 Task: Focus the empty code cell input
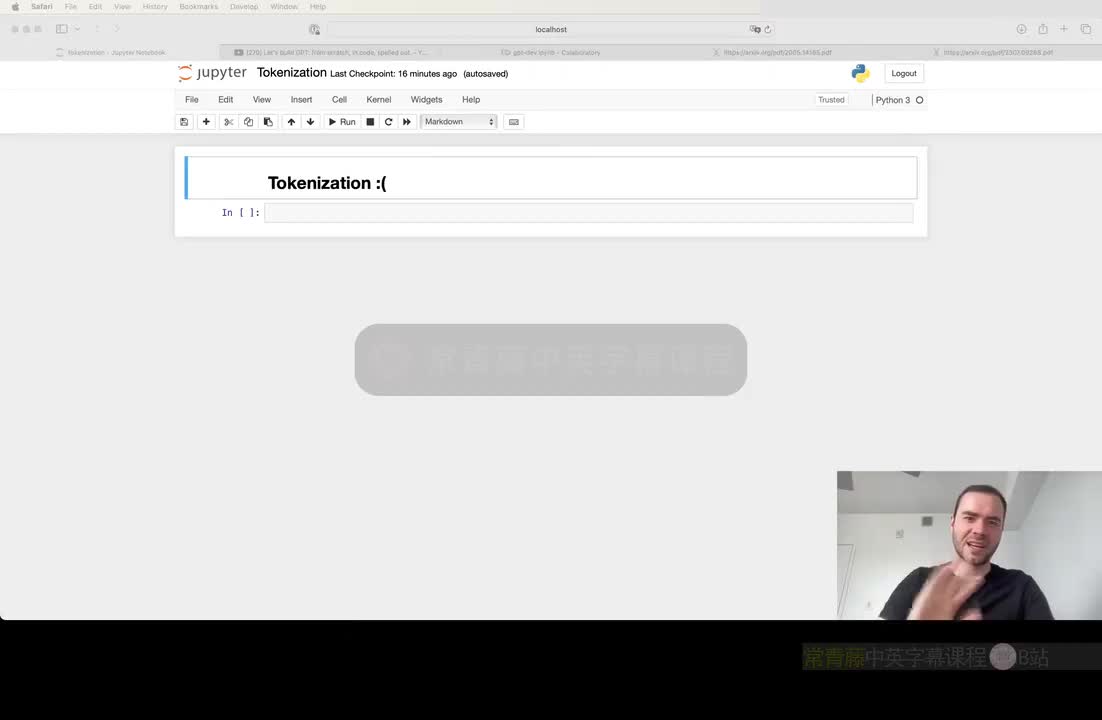(x=589, y=212)
